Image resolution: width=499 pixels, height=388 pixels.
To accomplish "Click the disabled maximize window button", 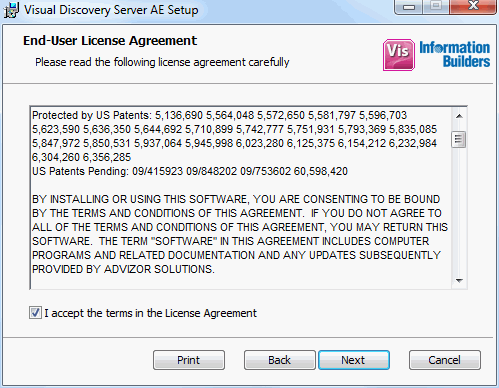I will (436, 7).
